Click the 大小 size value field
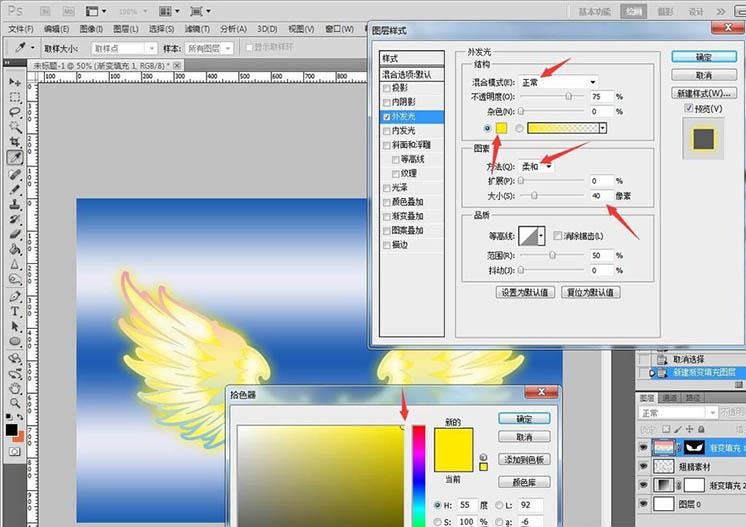The image size is (746, 527). point(601,195)
